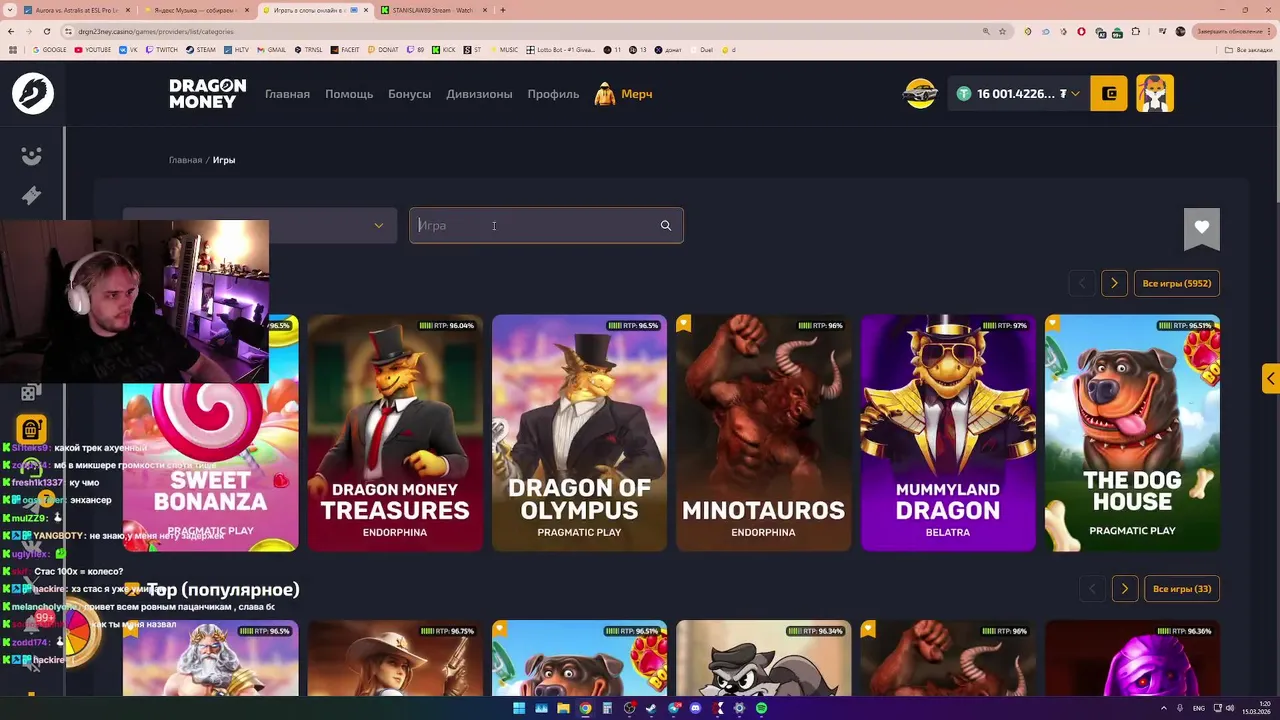
Task: Open Steam from the Windows taskbar
Action: [651, 708]
